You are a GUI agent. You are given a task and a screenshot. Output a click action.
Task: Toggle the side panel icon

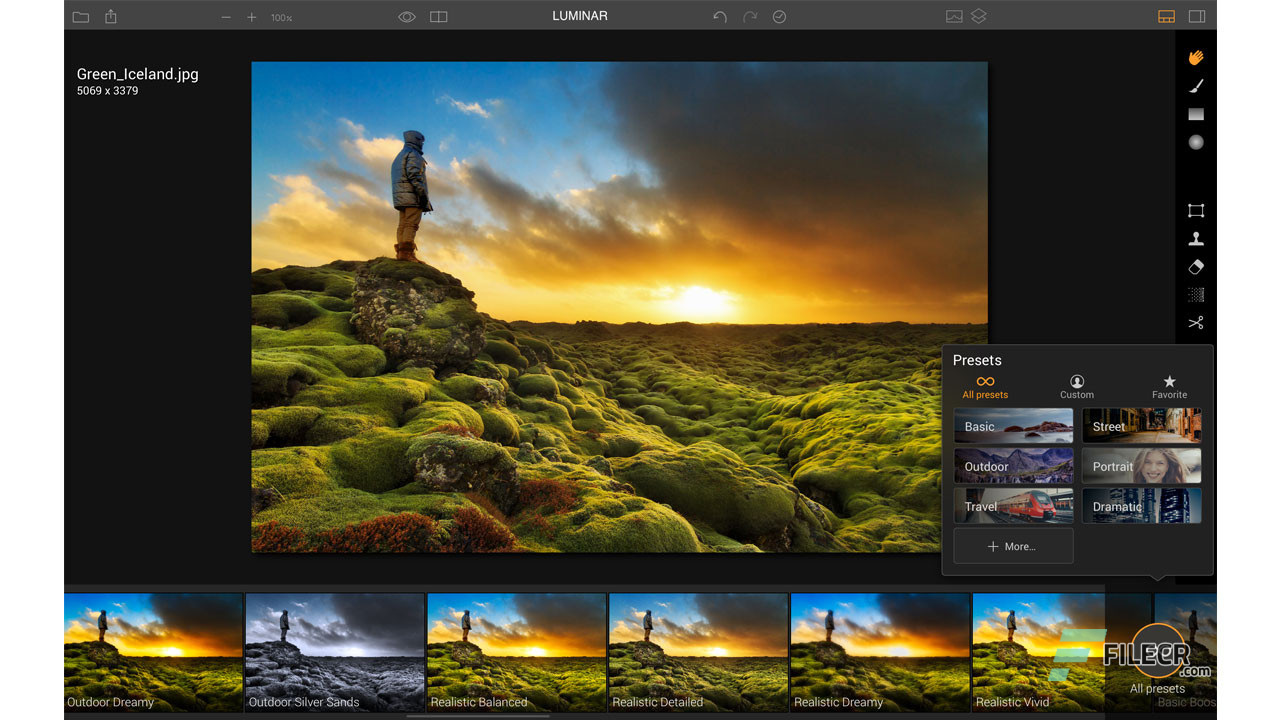point(1197,17)
